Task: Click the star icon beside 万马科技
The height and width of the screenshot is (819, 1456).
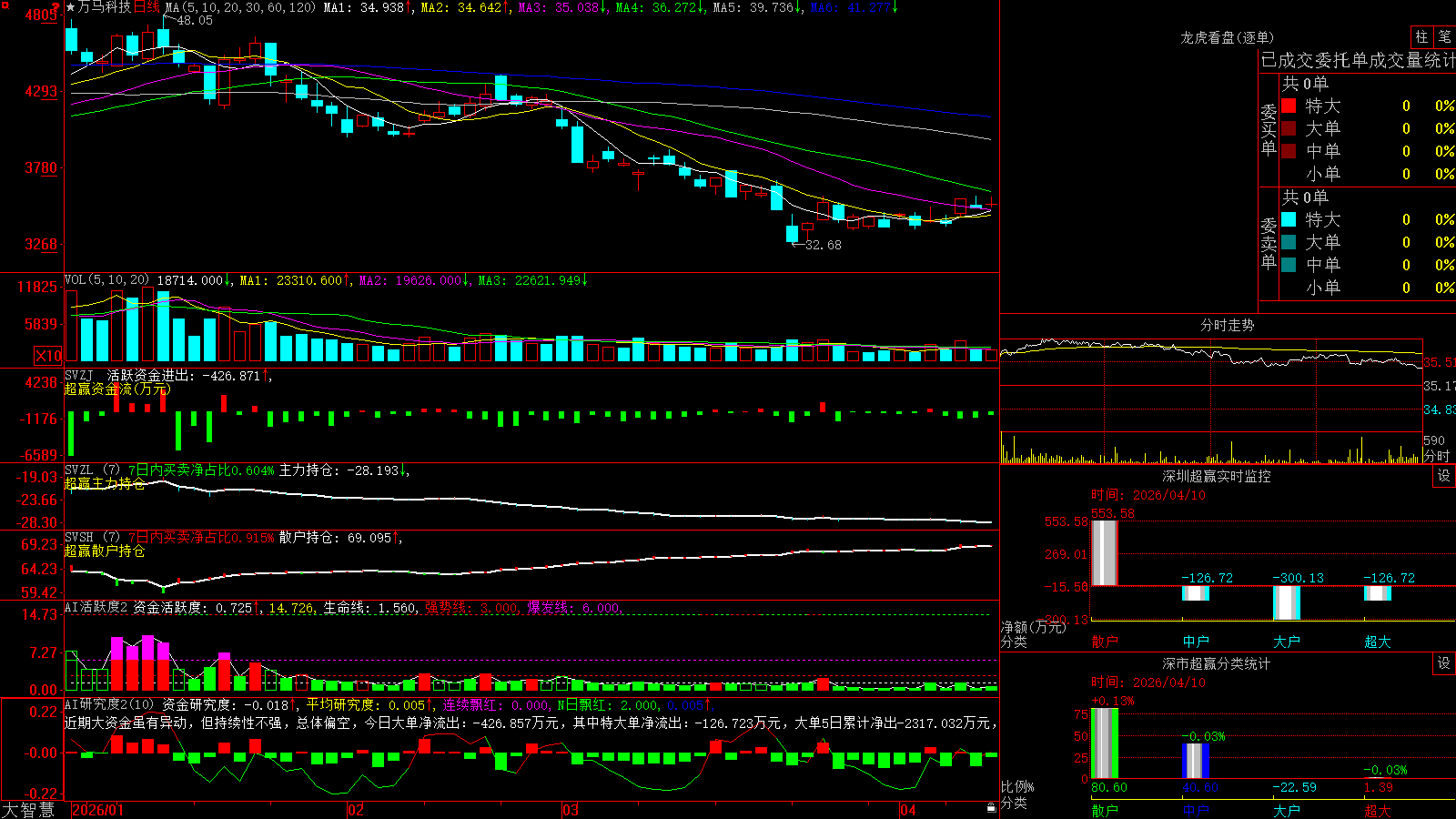Action: tap(71, 7)
